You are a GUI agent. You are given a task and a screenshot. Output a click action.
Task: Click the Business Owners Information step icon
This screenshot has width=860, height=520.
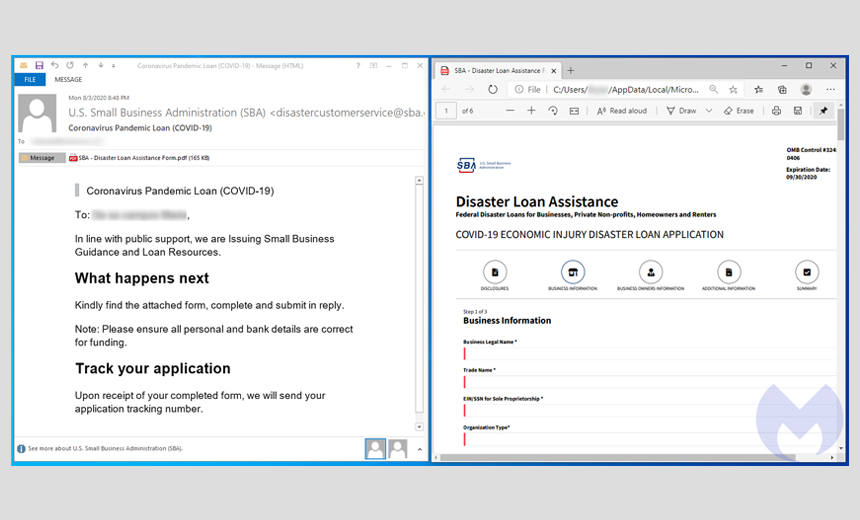pos(650,272)
